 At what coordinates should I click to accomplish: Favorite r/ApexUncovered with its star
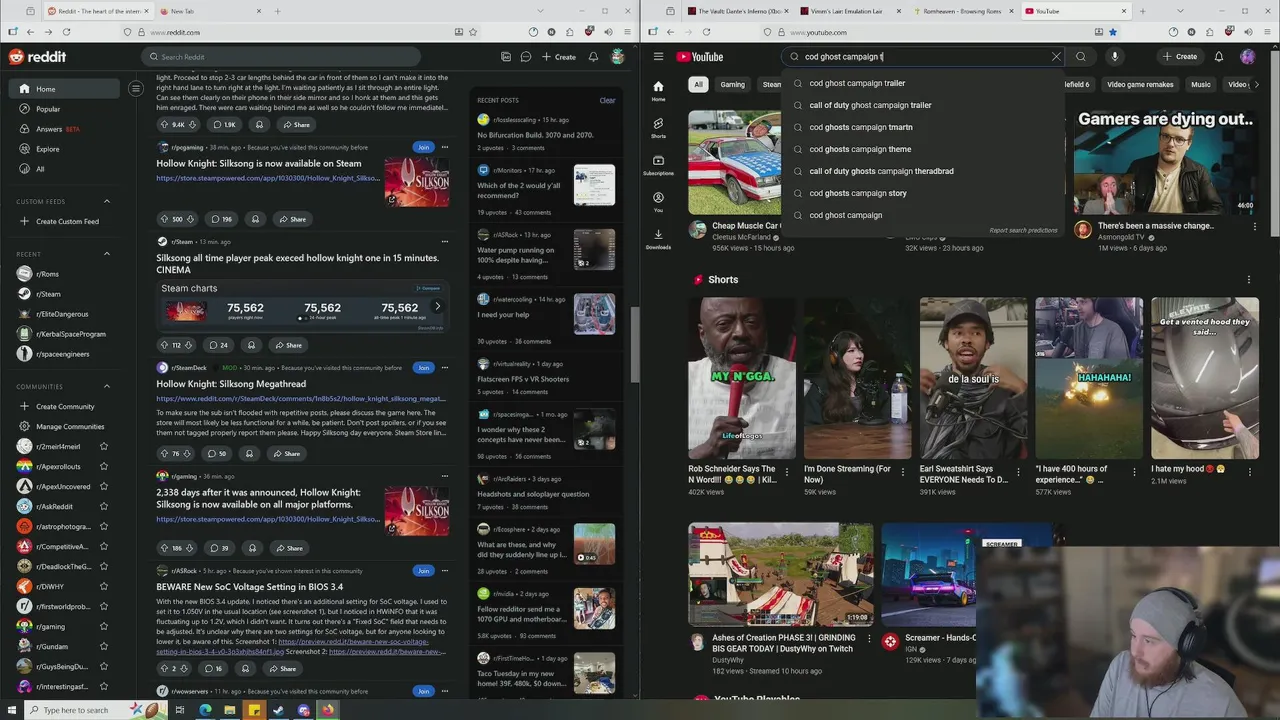(104, 487)
